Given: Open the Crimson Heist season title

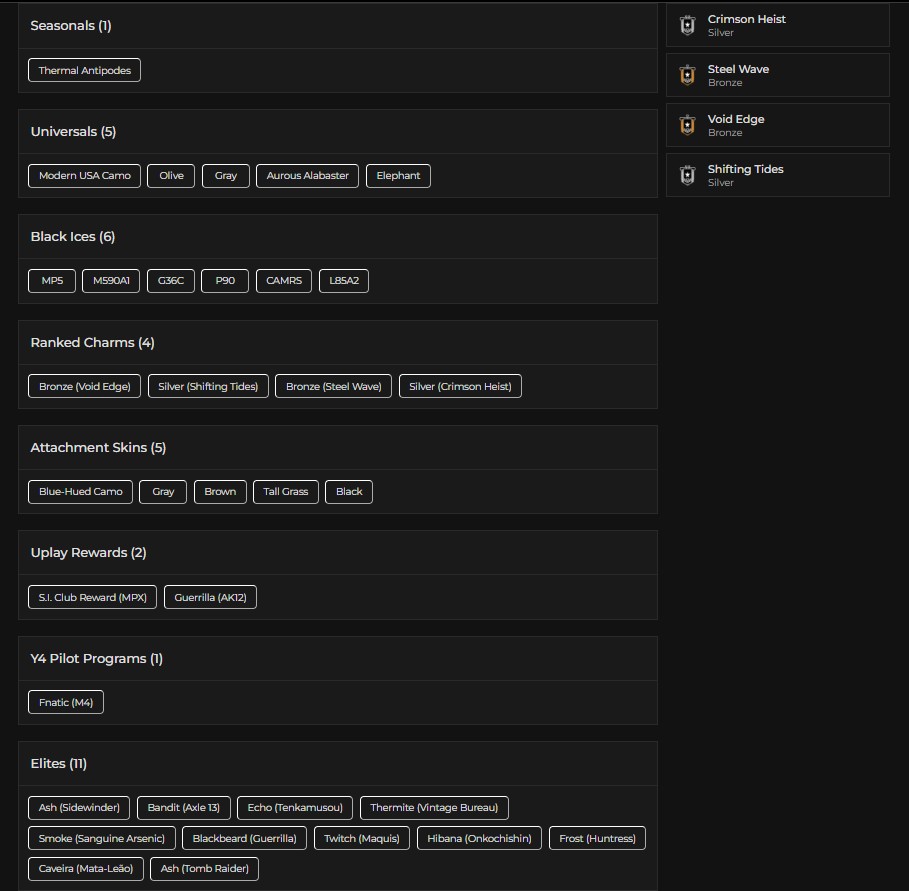Looking at the screenshot, I should point(746,19).
